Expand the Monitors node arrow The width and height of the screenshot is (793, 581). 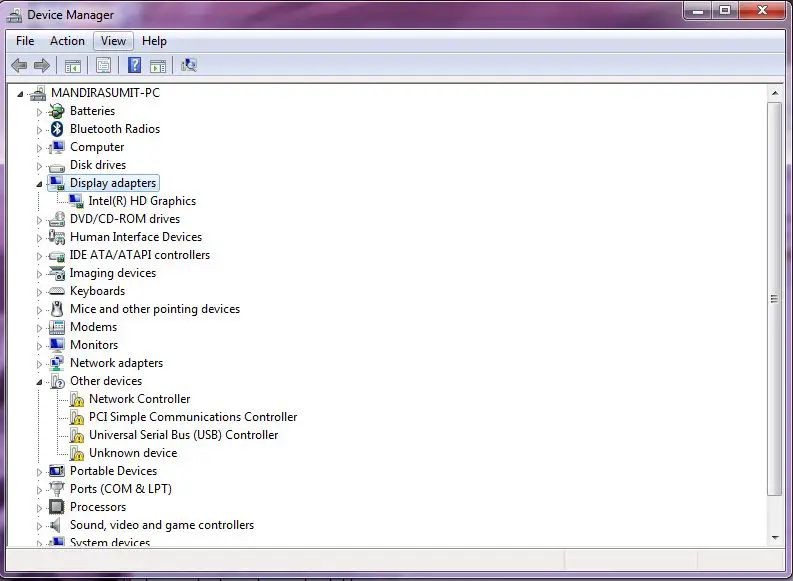39,346
